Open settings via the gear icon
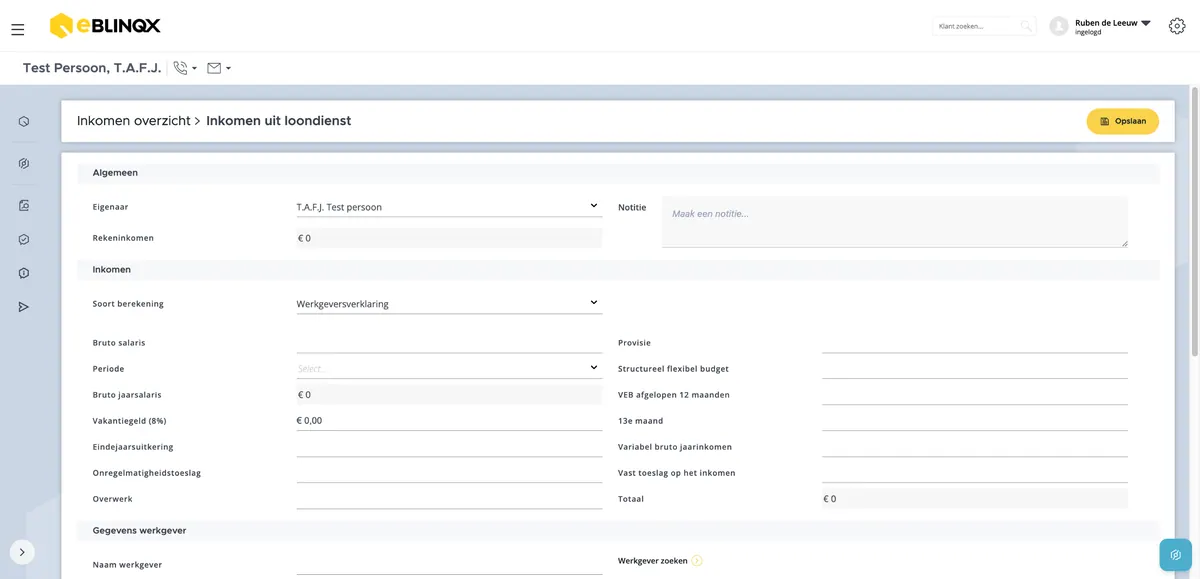The width and height of the screenshot is (1200, 579). coord(1177,26)
